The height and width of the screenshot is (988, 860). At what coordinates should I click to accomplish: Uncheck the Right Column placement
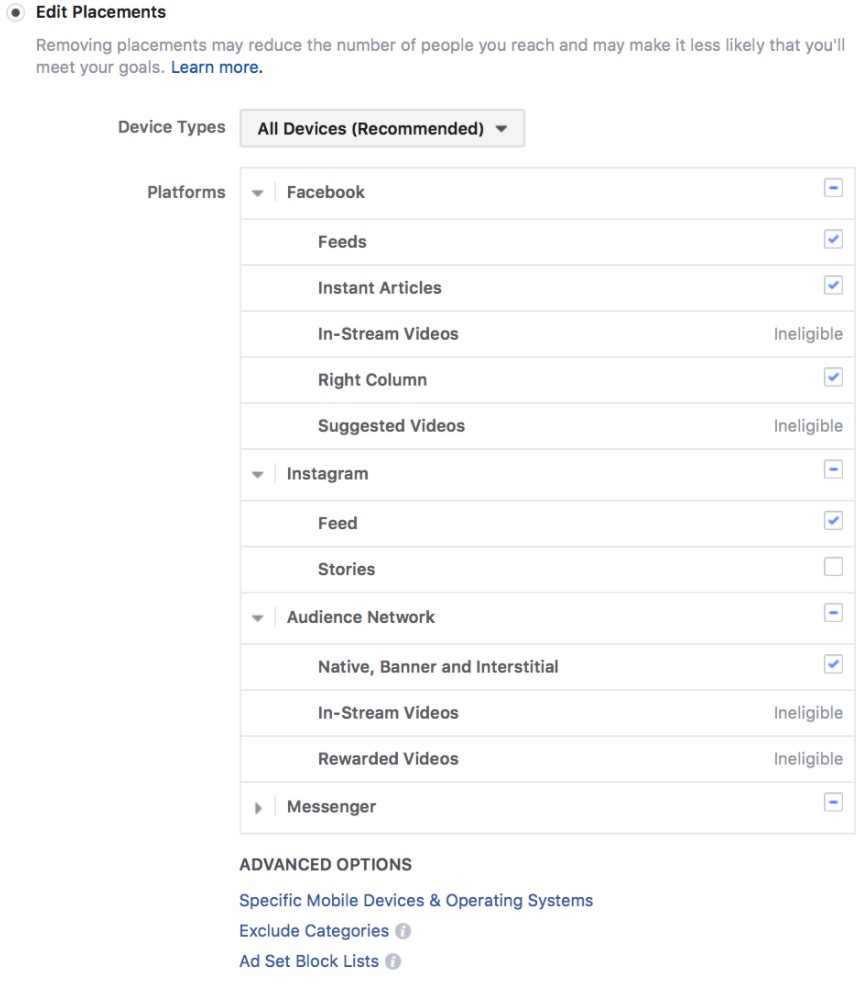click(833, 377)
